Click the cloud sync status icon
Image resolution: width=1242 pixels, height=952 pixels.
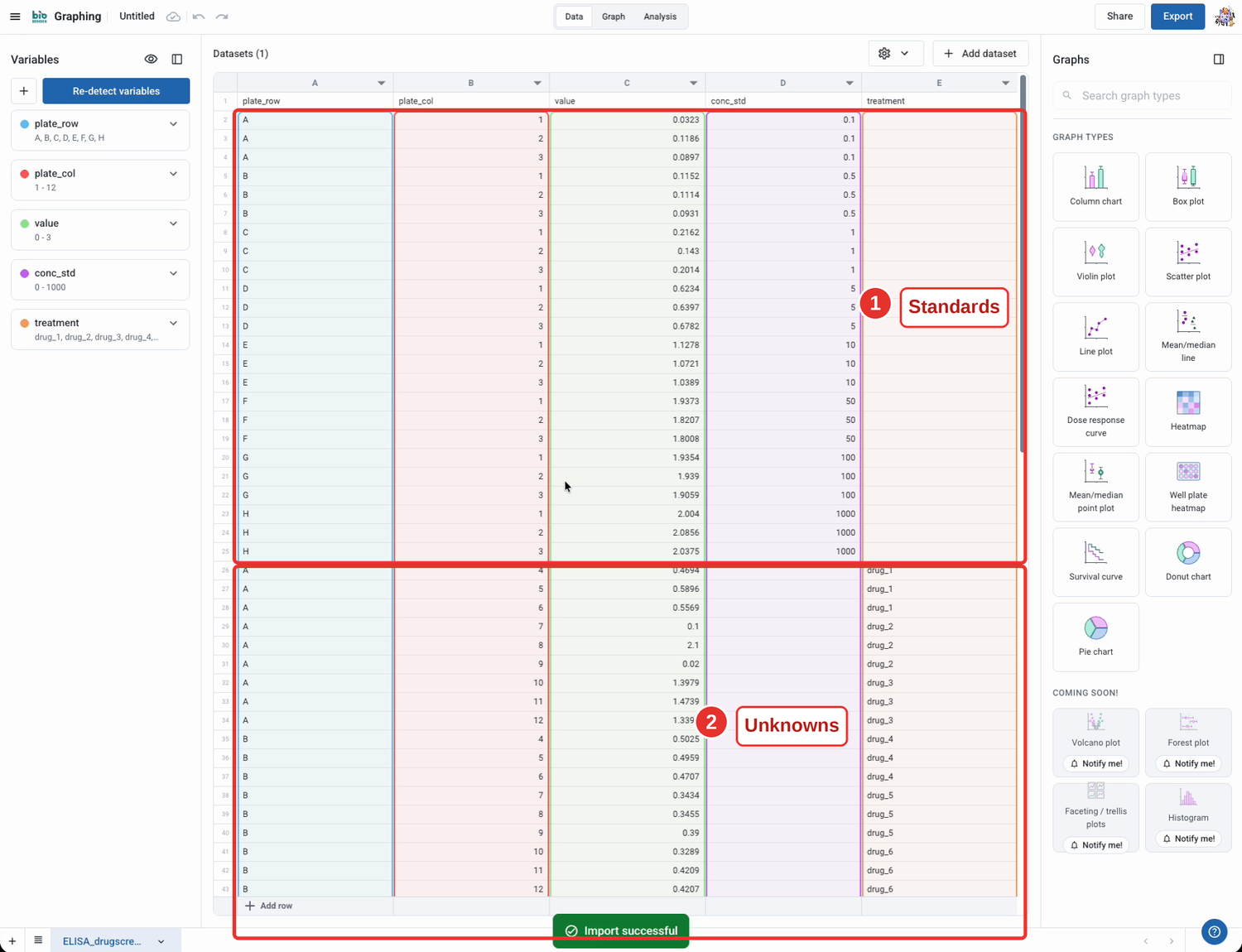pos(173,17)
